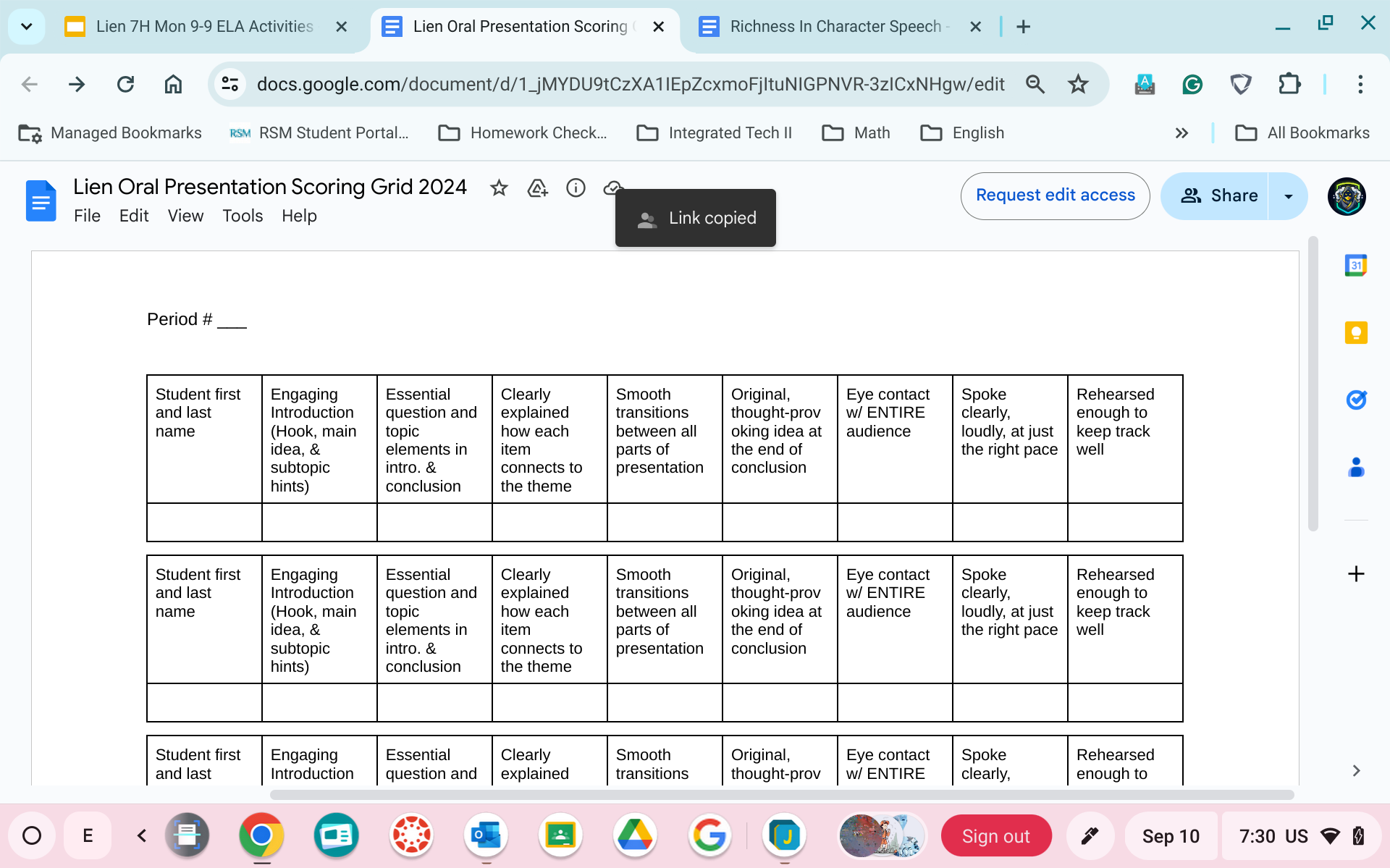Open Google Calendar side panel
The image size is (1390, 868).
(x=1355, y=266)
